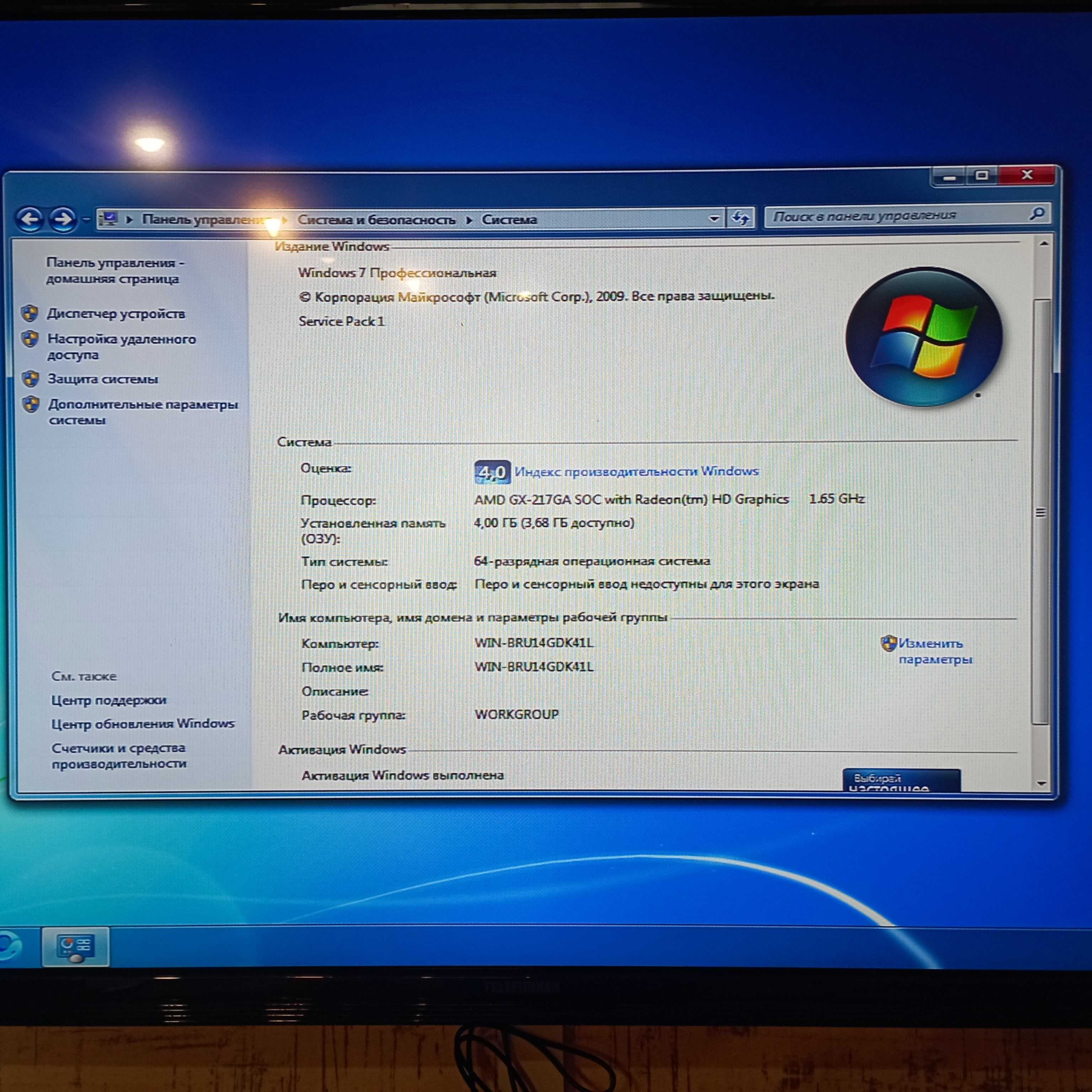Screen dimensions: 1092x1092
Task: Open the Система и безопасность breadcrumb
Action: (x=376, y=219)
